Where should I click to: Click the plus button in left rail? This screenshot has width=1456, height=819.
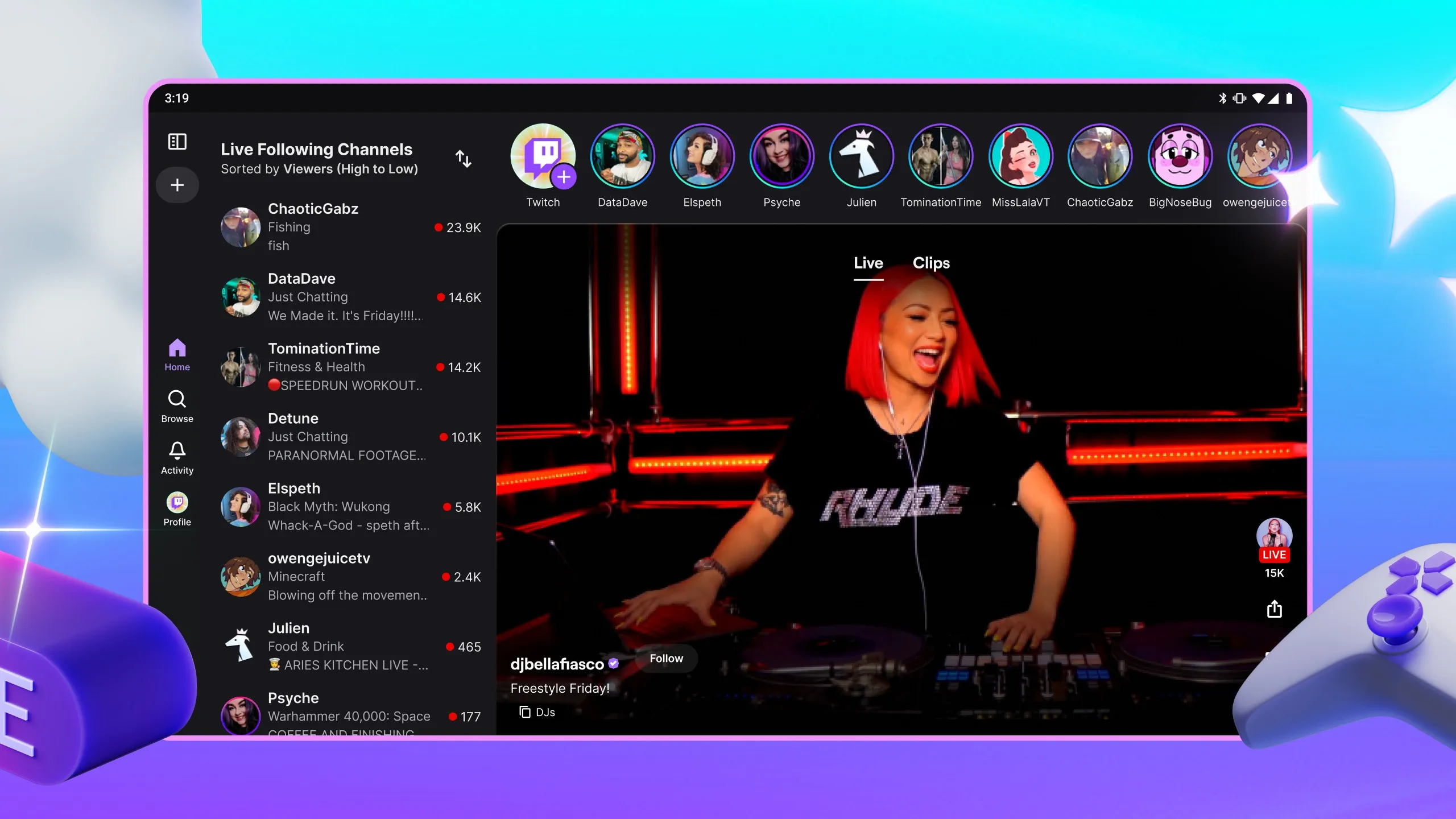[177, 185]
